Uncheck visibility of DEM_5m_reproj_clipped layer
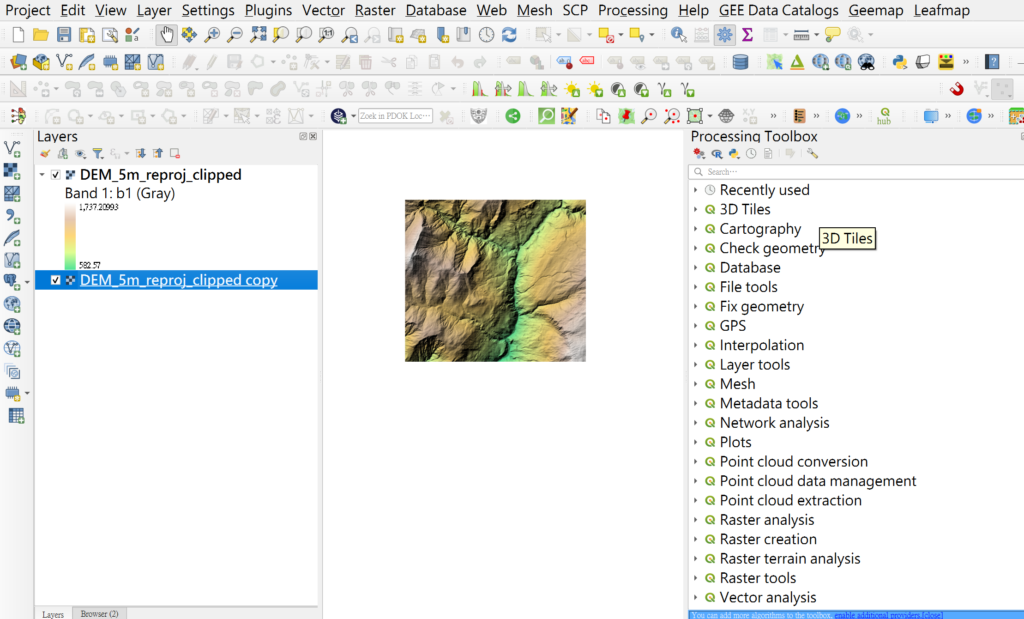 (56, 175)
